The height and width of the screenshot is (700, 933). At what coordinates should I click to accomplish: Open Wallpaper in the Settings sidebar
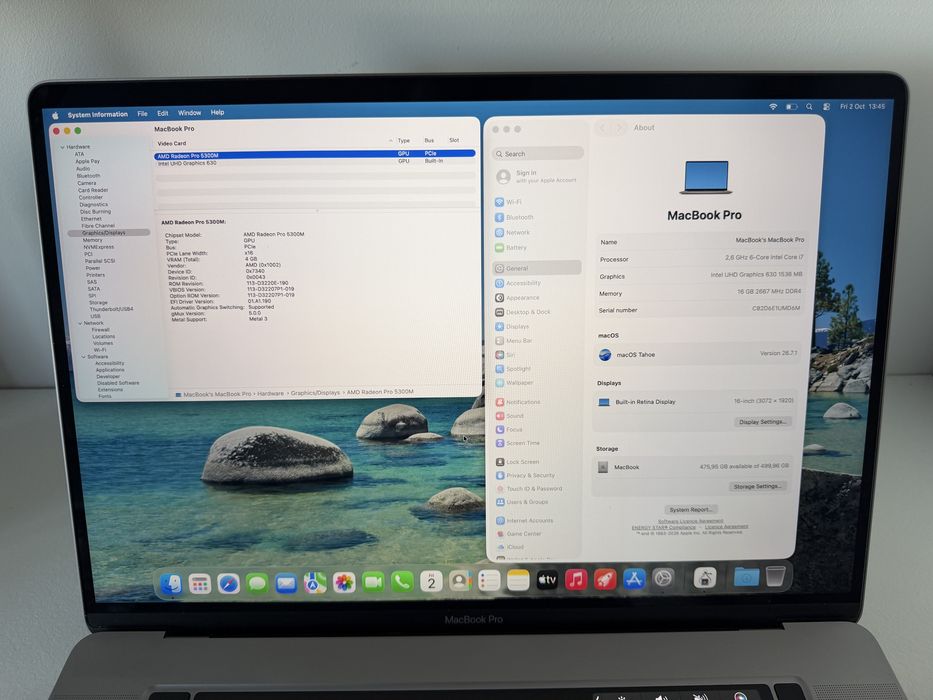537,383
